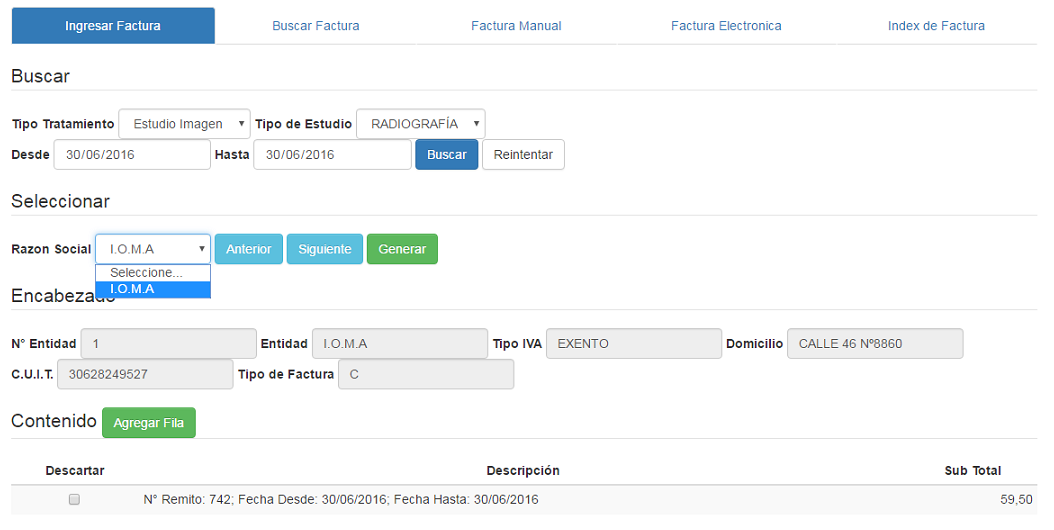Click the Reintentar button
Viewport: 1054px width, 530px height.
(523, 155)
